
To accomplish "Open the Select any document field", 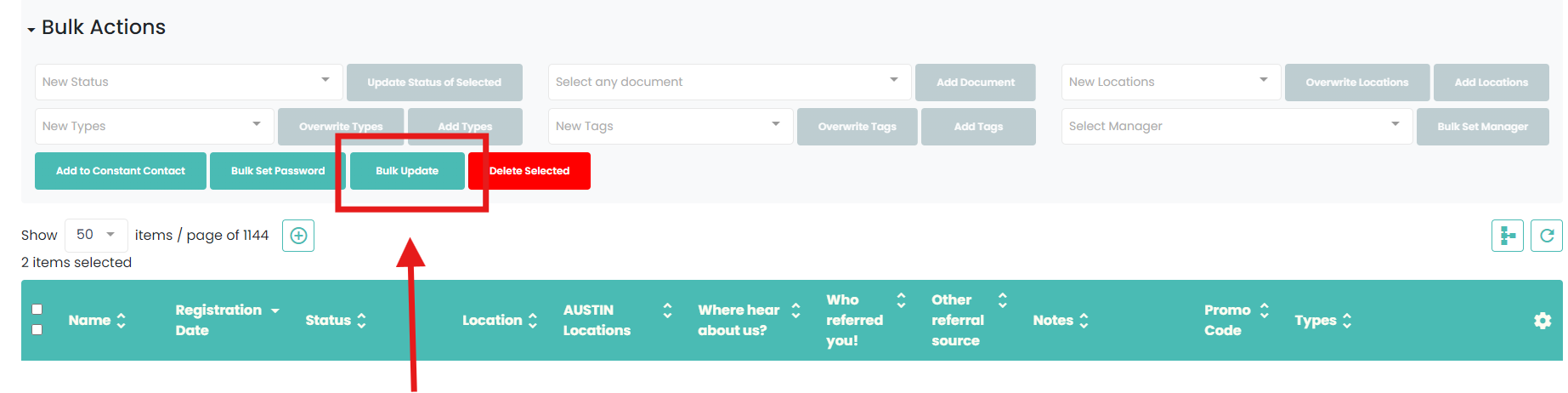I will pos(728,82).
